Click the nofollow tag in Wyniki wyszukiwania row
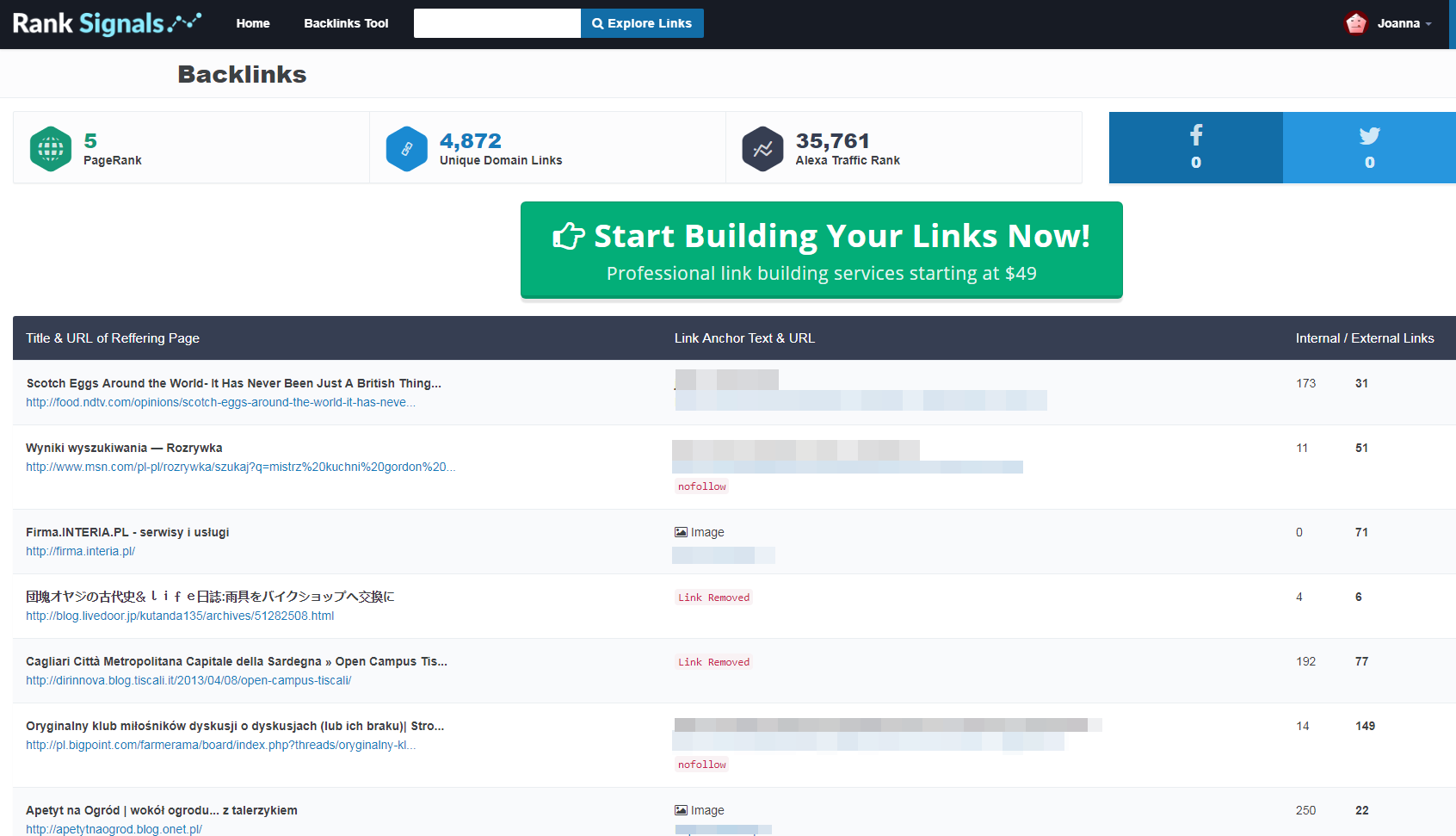The width and height of the screenshot is (1456, 836). 702,486
